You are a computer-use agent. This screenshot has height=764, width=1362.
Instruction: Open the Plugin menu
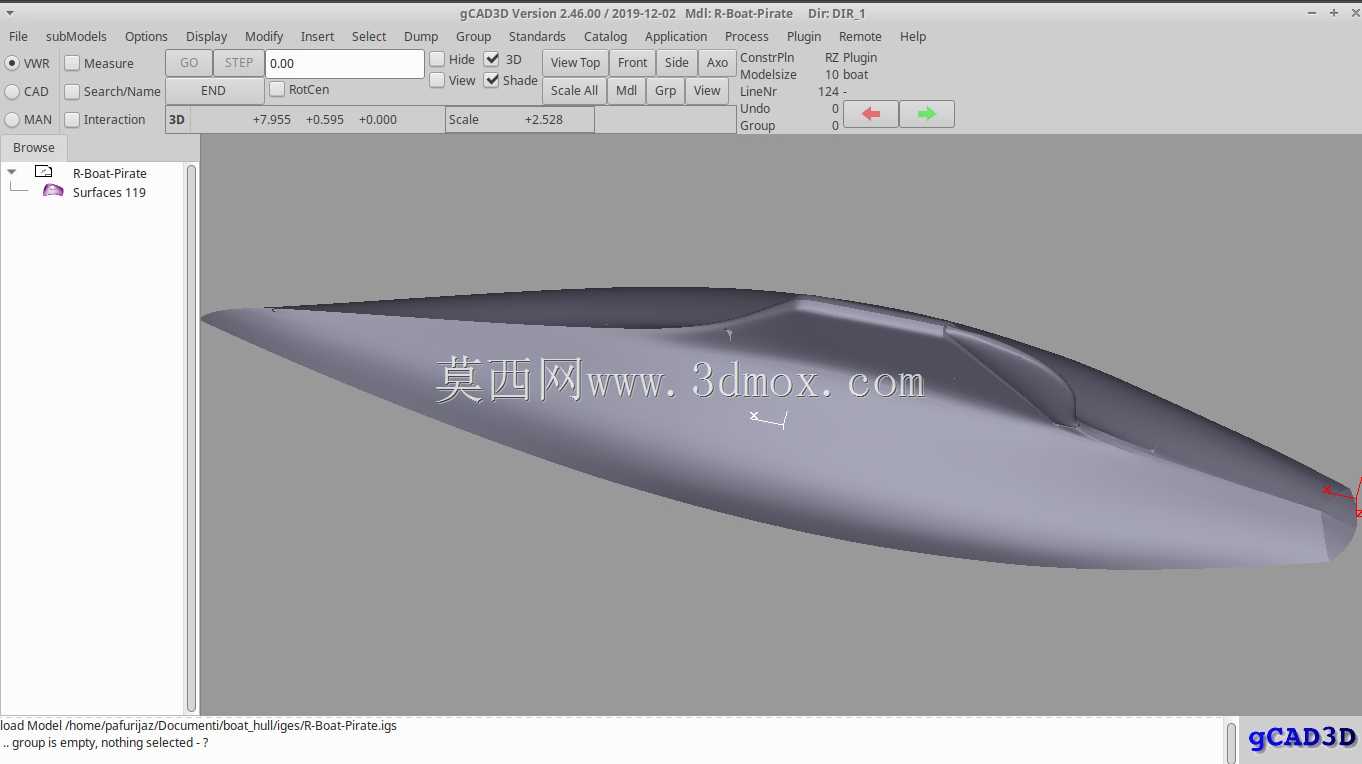tap(804, 36)
